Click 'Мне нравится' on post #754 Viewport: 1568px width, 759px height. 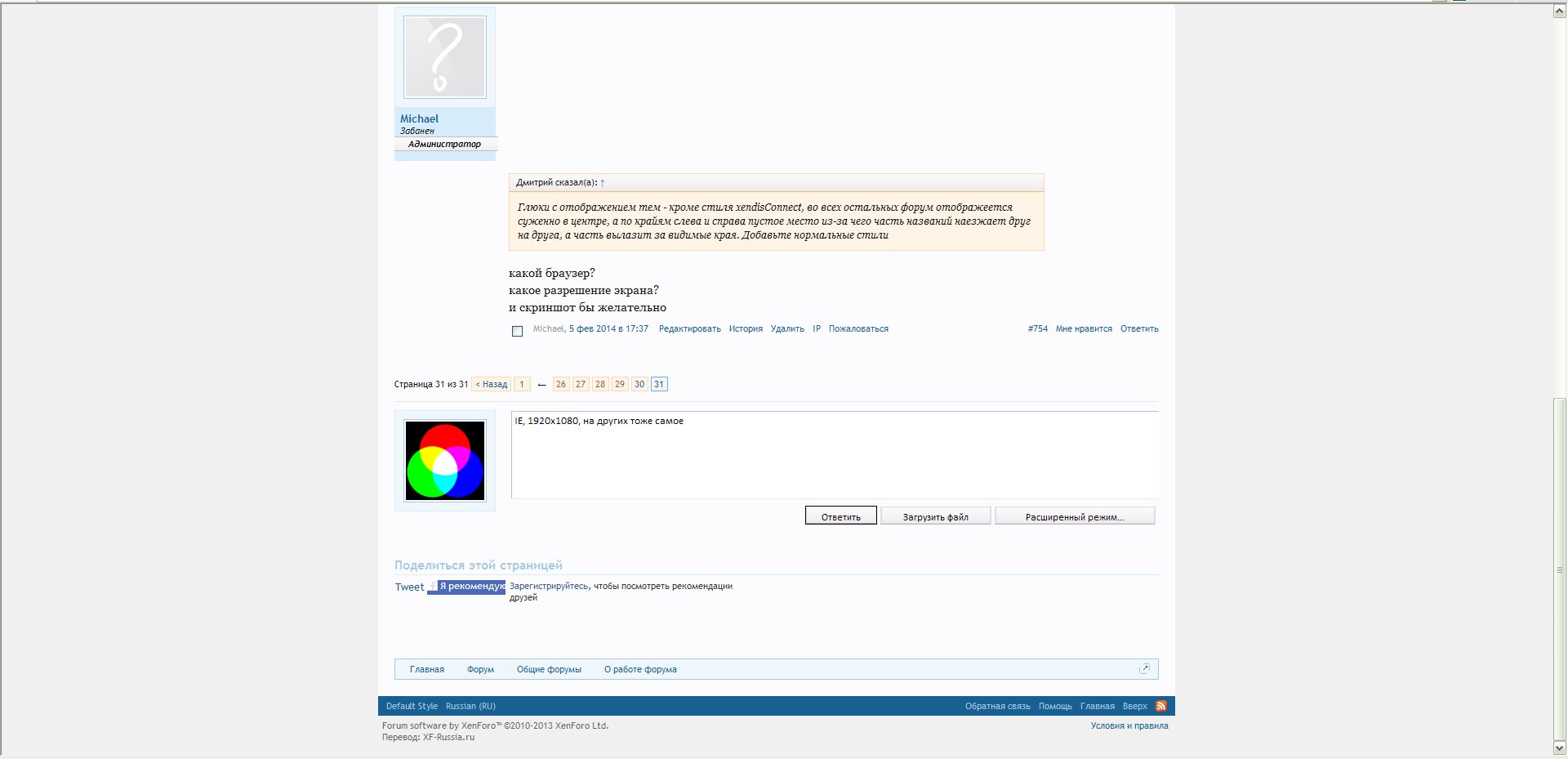pyautogui.click(x=1084, y=329)
